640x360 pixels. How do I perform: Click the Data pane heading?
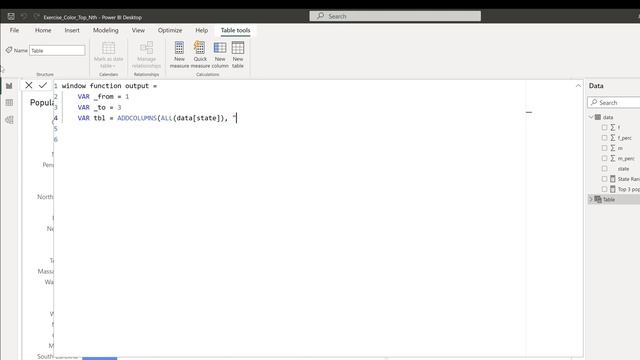[x=596, y=86]
